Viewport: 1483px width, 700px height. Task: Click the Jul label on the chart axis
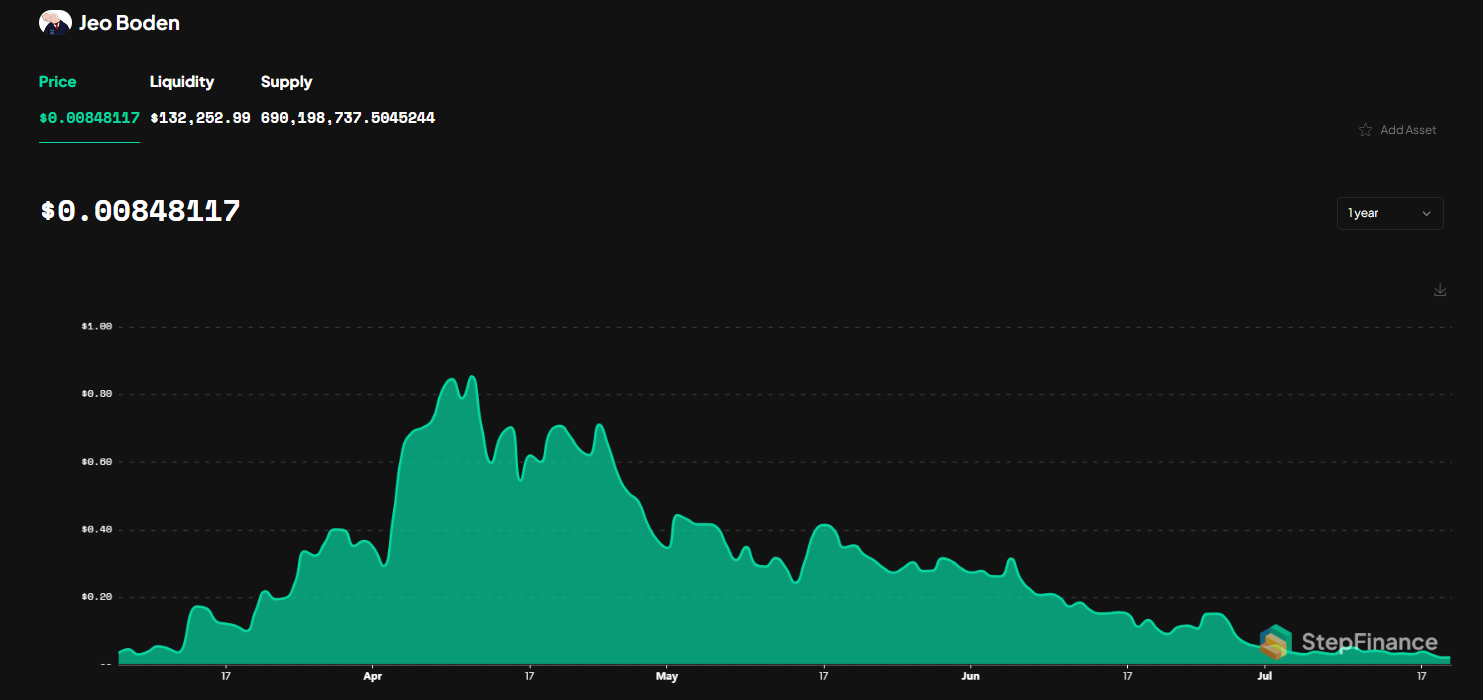click(1264, 676)
